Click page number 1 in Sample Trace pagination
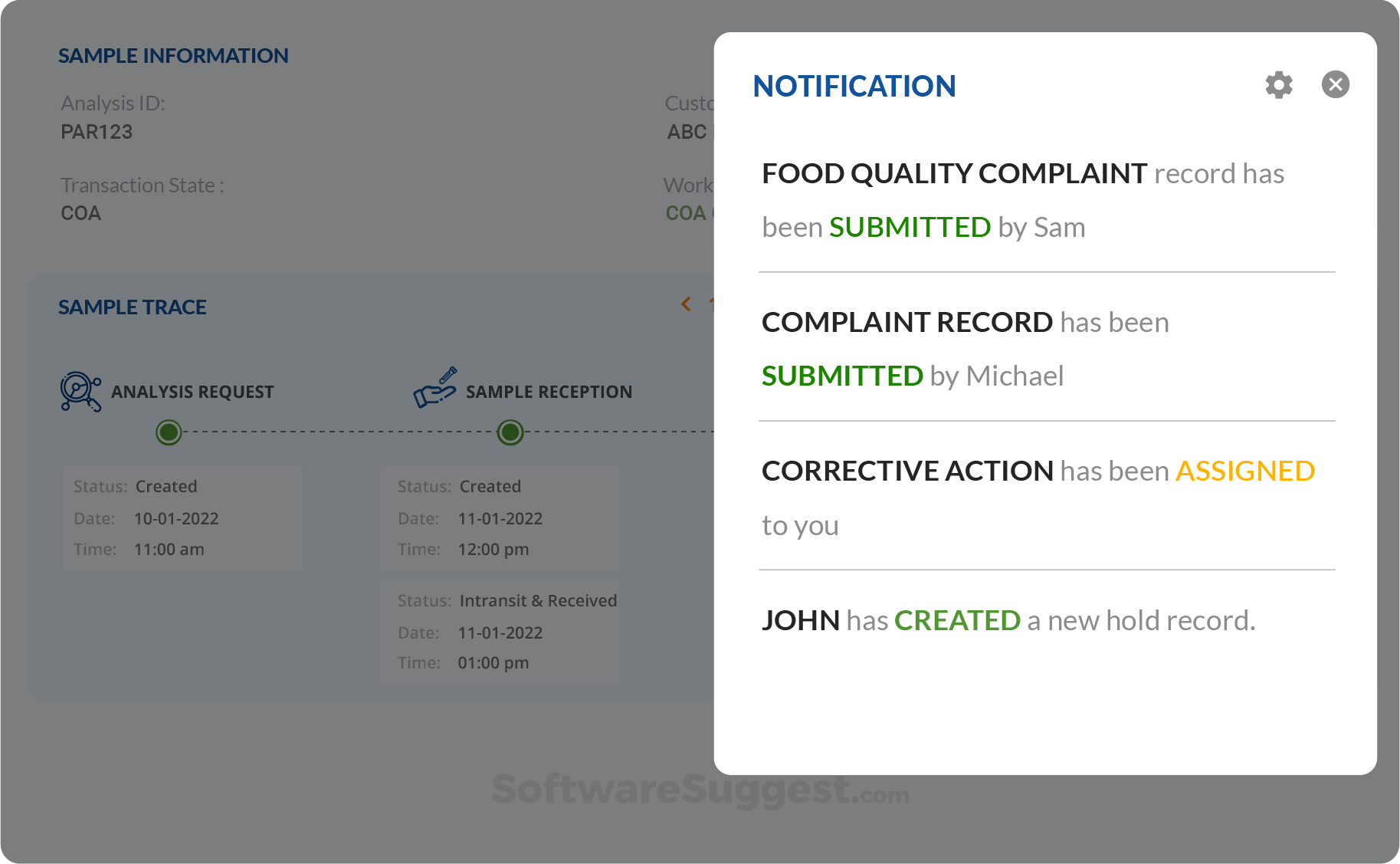Screen dimensions: 1400x864 tap(713, 304)
